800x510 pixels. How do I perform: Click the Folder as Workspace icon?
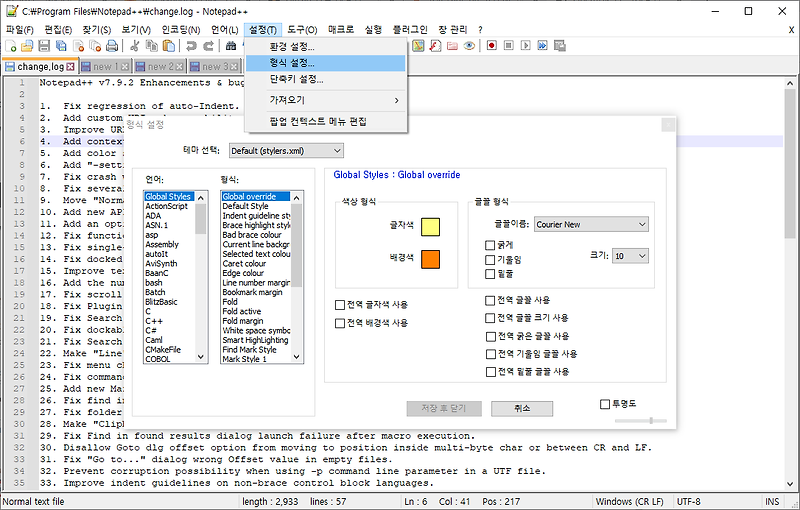(x=452, y=46)
